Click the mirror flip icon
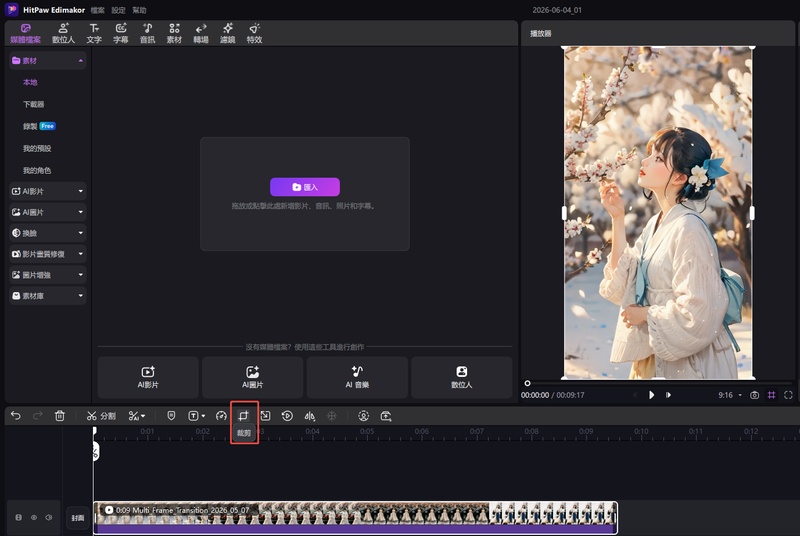The height and width of the screenshot is (536, 800). point(310,416)
